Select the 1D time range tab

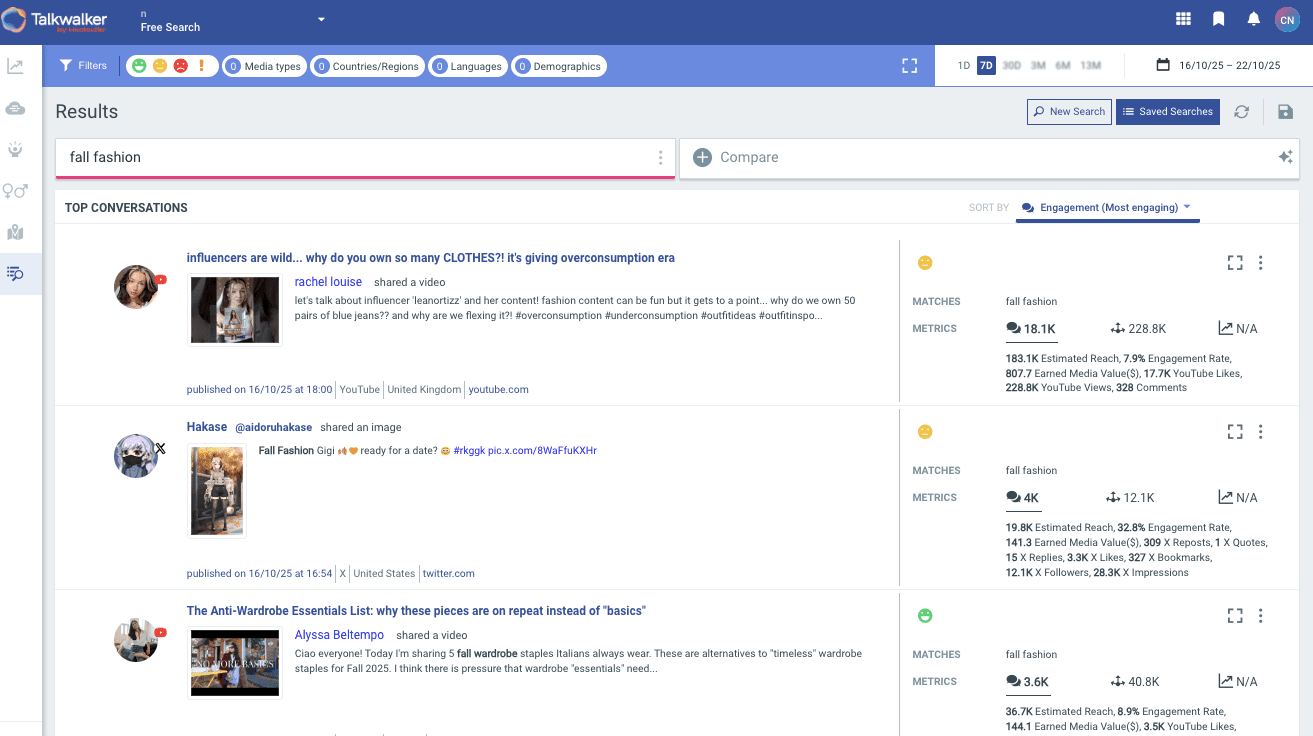coord(964,66)
